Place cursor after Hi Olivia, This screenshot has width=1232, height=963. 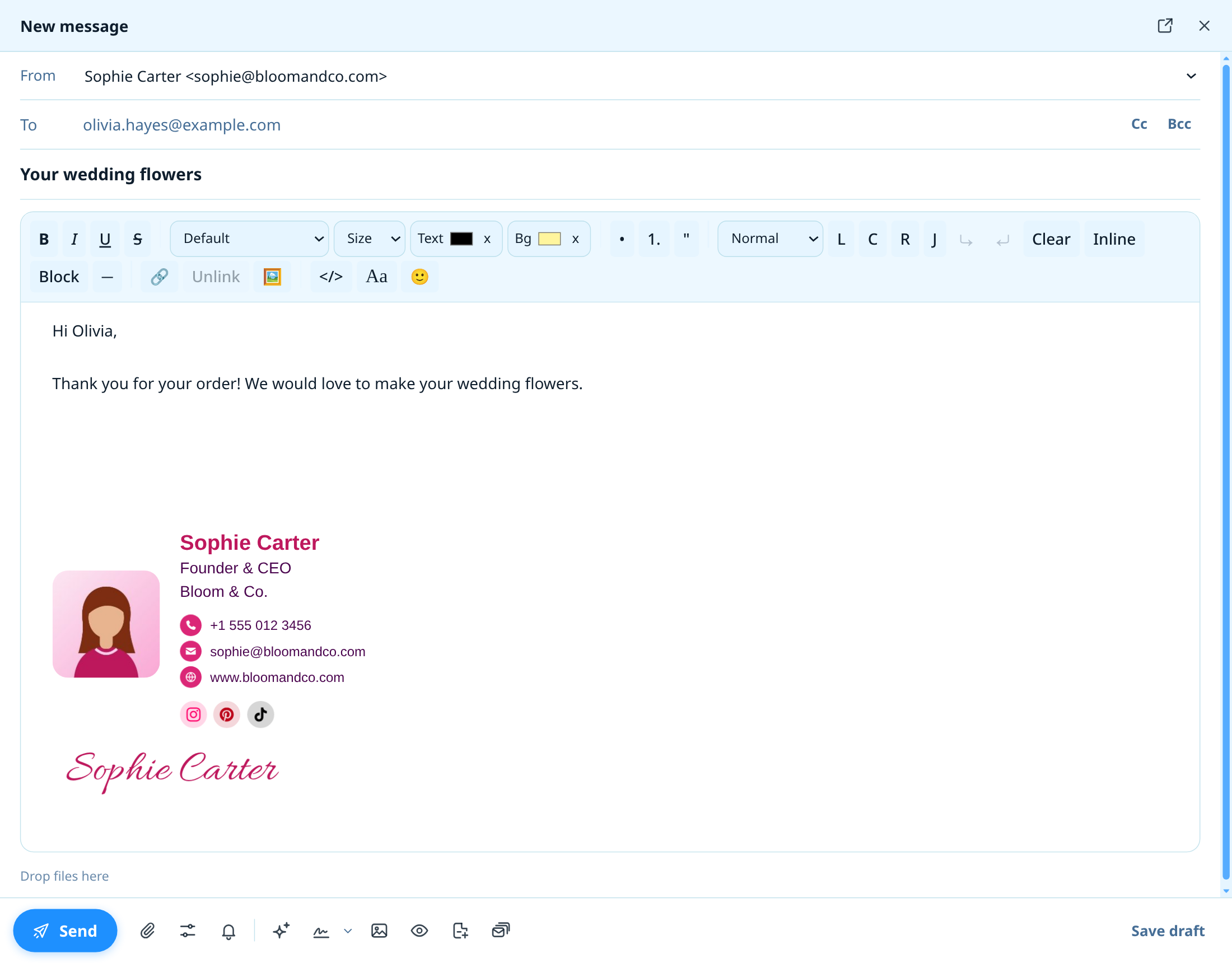(118, 331)
